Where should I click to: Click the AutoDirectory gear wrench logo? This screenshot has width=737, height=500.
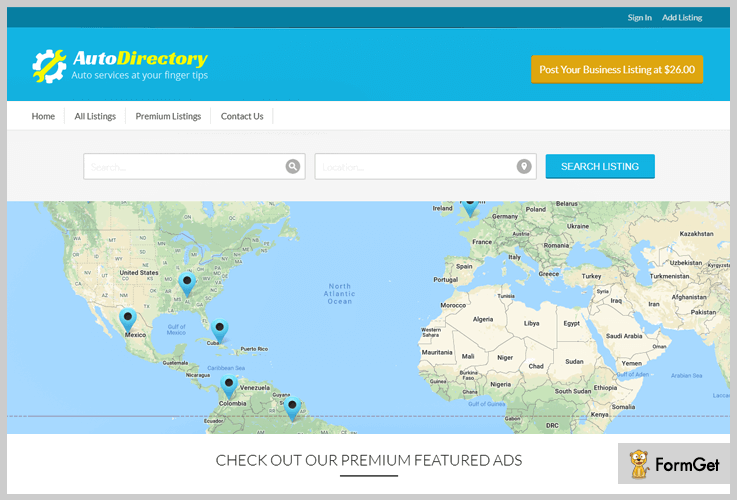point(49,66)
